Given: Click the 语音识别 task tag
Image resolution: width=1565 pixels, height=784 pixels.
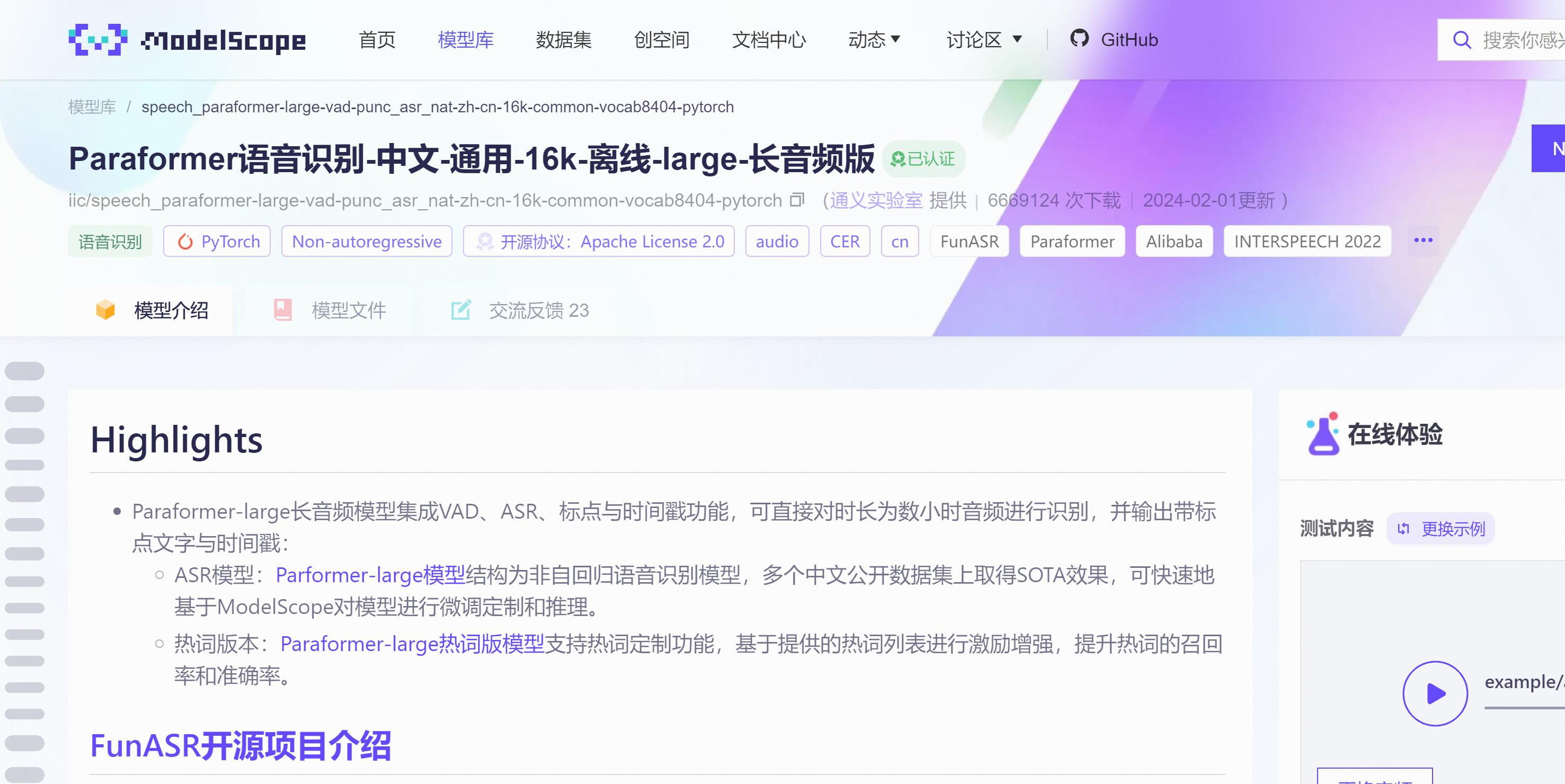Looking at the screenshot, I should tap(110, 242).
